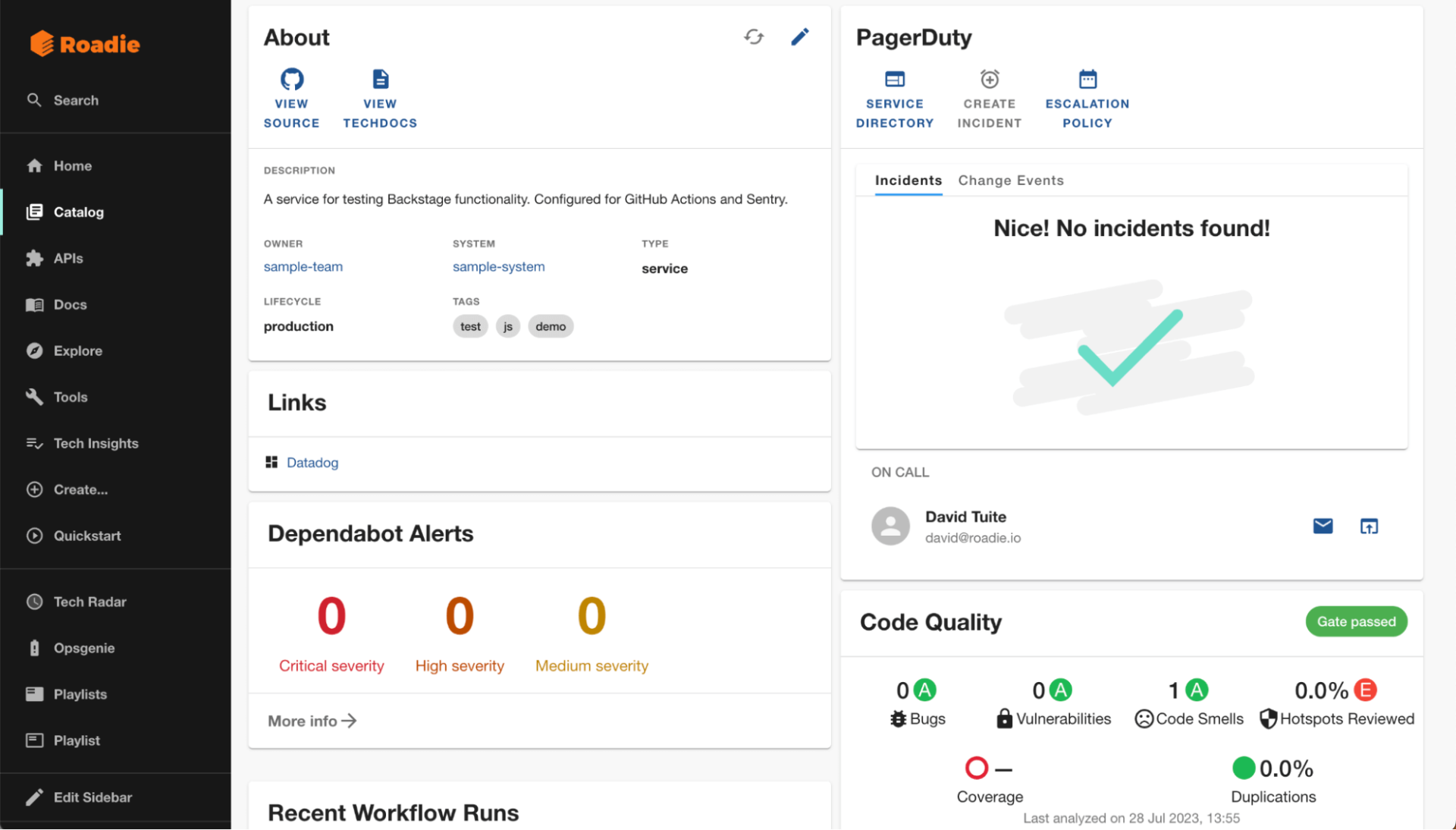Click View TechDocs document icon
This screenshot has height=830, width=1456.
click(x=380, y=79)
